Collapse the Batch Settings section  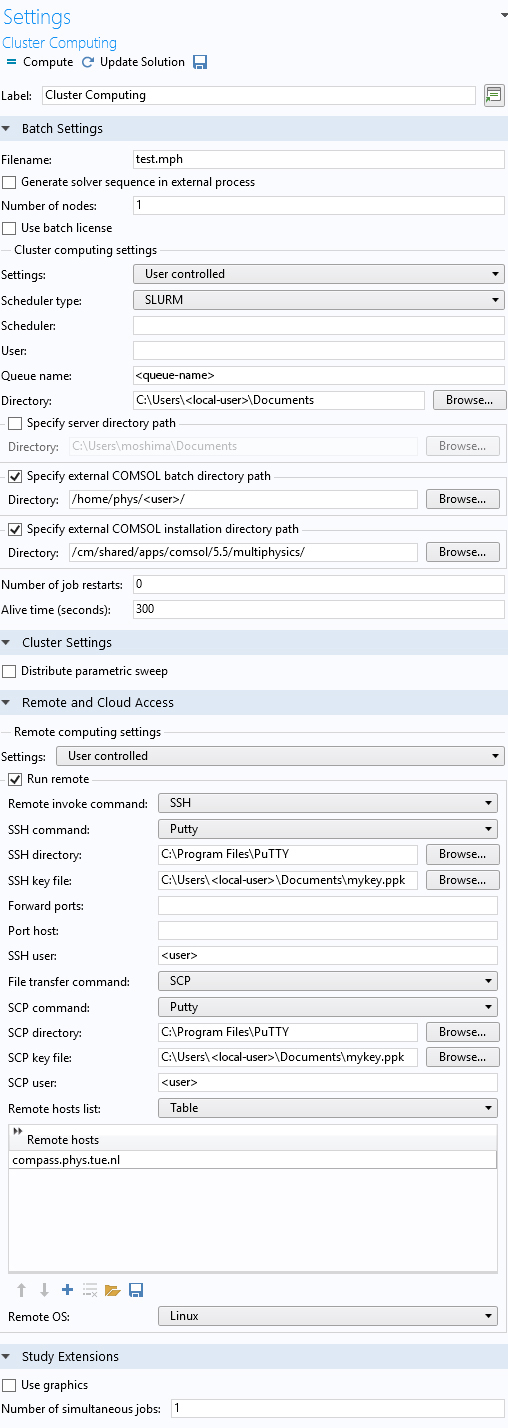[x=7, y=129]
